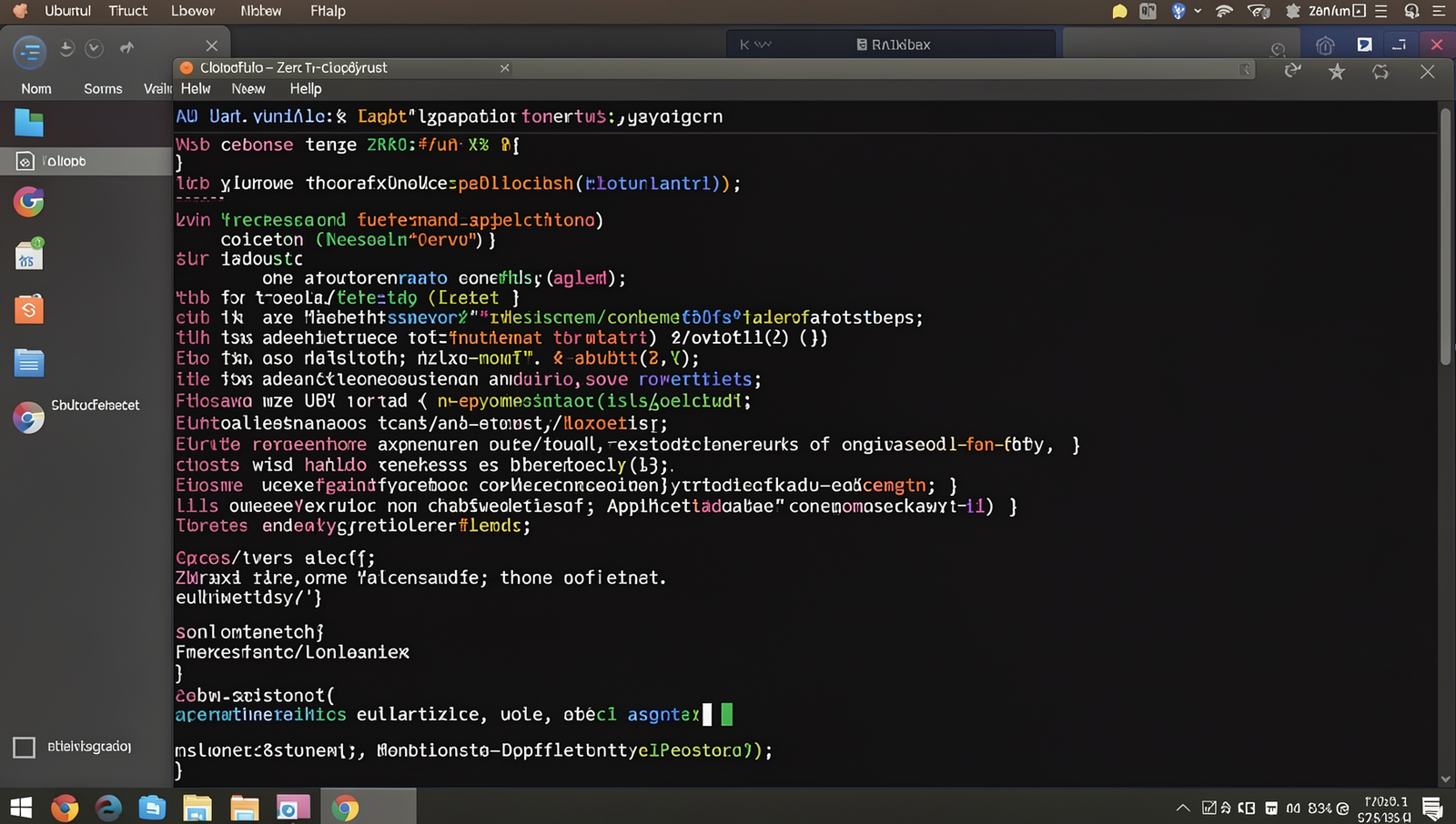Viewport: 1456px width, 824px height.
Task: Click the small icon at address bar end
Action: 1246,70
